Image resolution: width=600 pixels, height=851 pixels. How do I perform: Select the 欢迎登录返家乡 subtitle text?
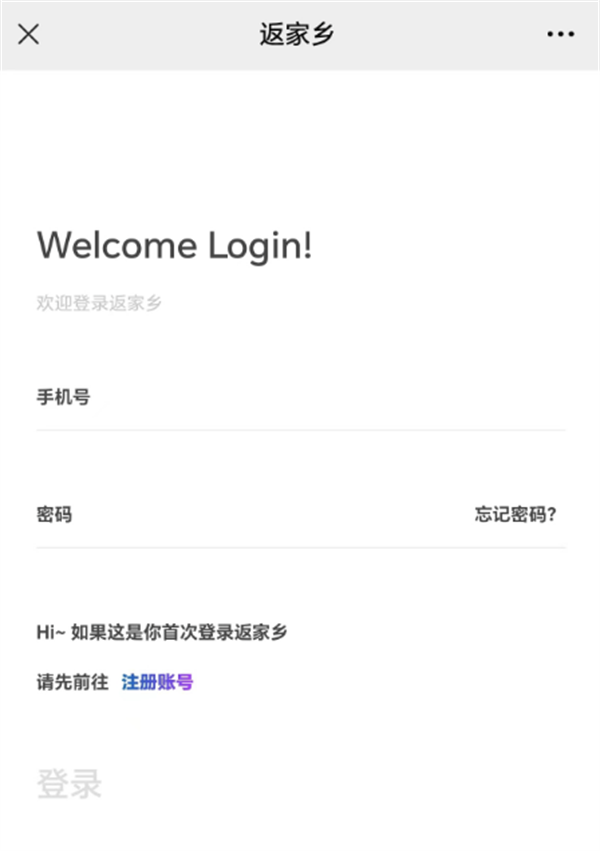[99, 303]
